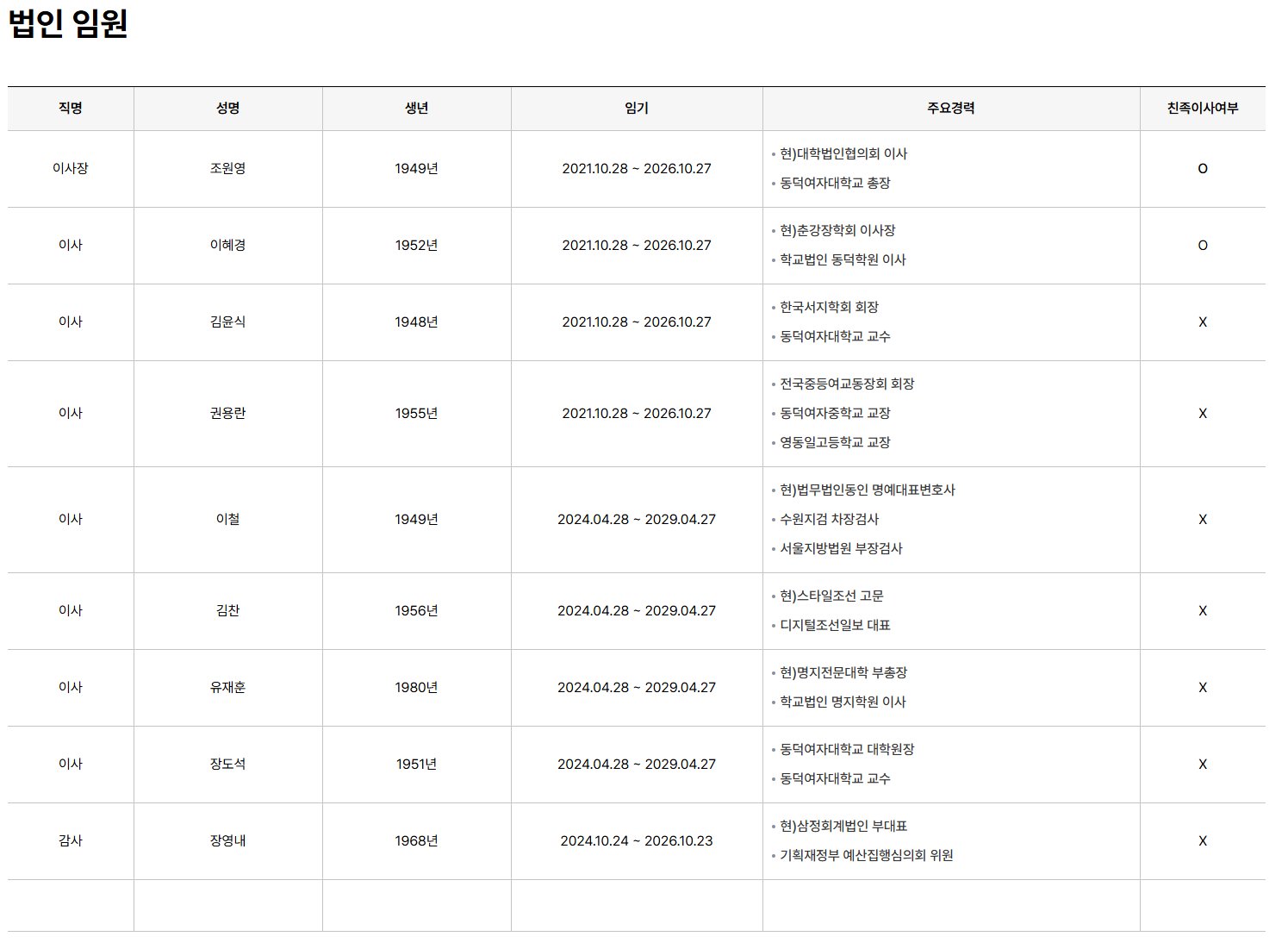Click the 친족이사여부 column header
The image size is (1288, 949).
(x=1202, y=109)
